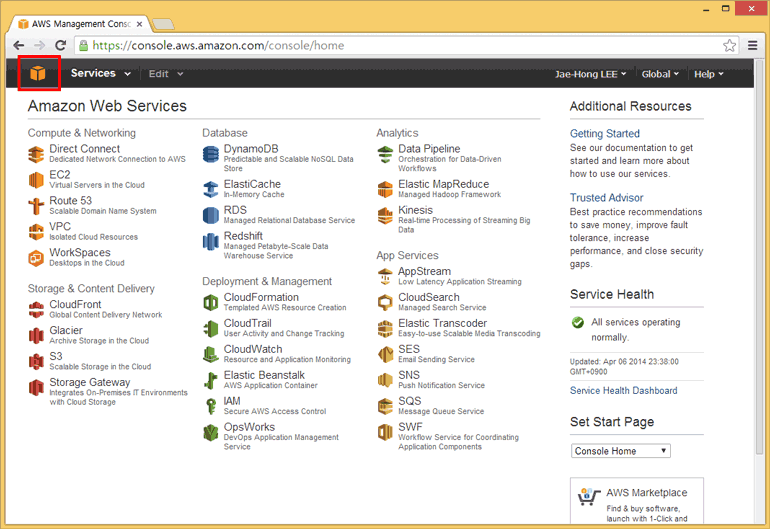Open the EC2 service icon
Screen dimensions: 770x529
pos(38,179)
